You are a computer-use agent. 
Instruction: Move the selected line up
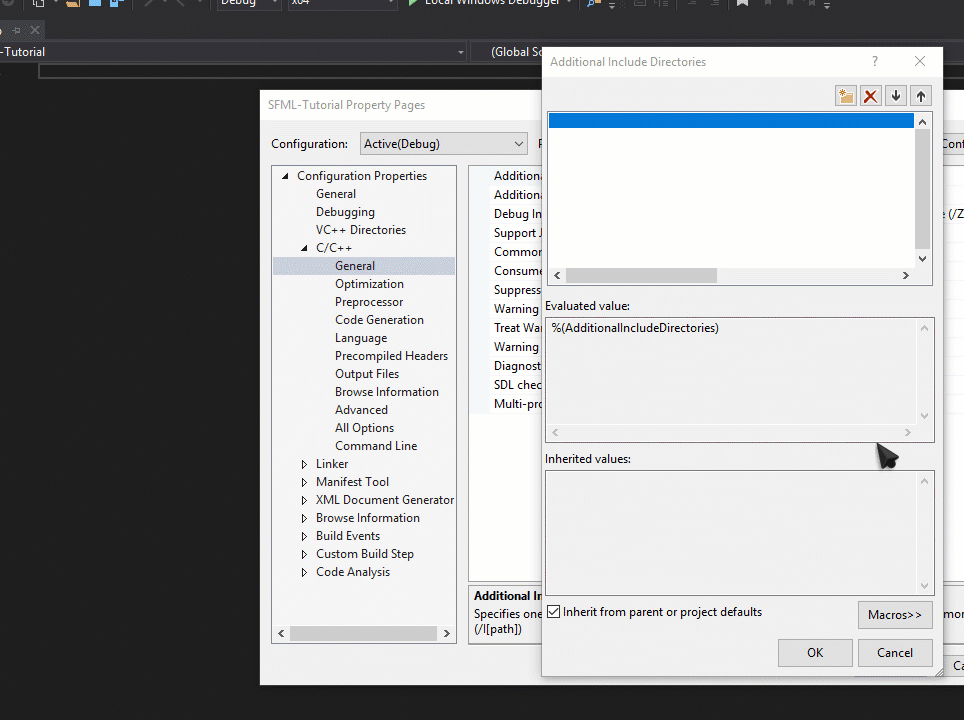[920, 96]
